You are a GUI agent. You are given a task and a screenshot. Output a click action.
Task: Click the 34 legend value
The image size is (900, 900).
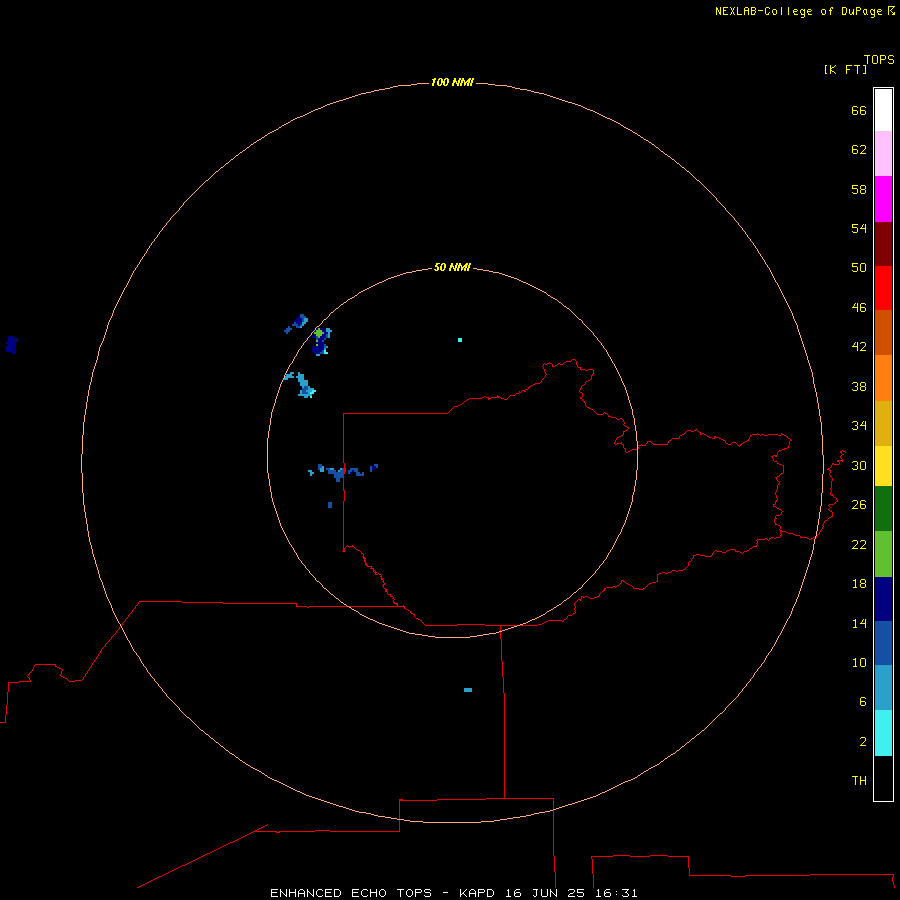pos(859,425)
